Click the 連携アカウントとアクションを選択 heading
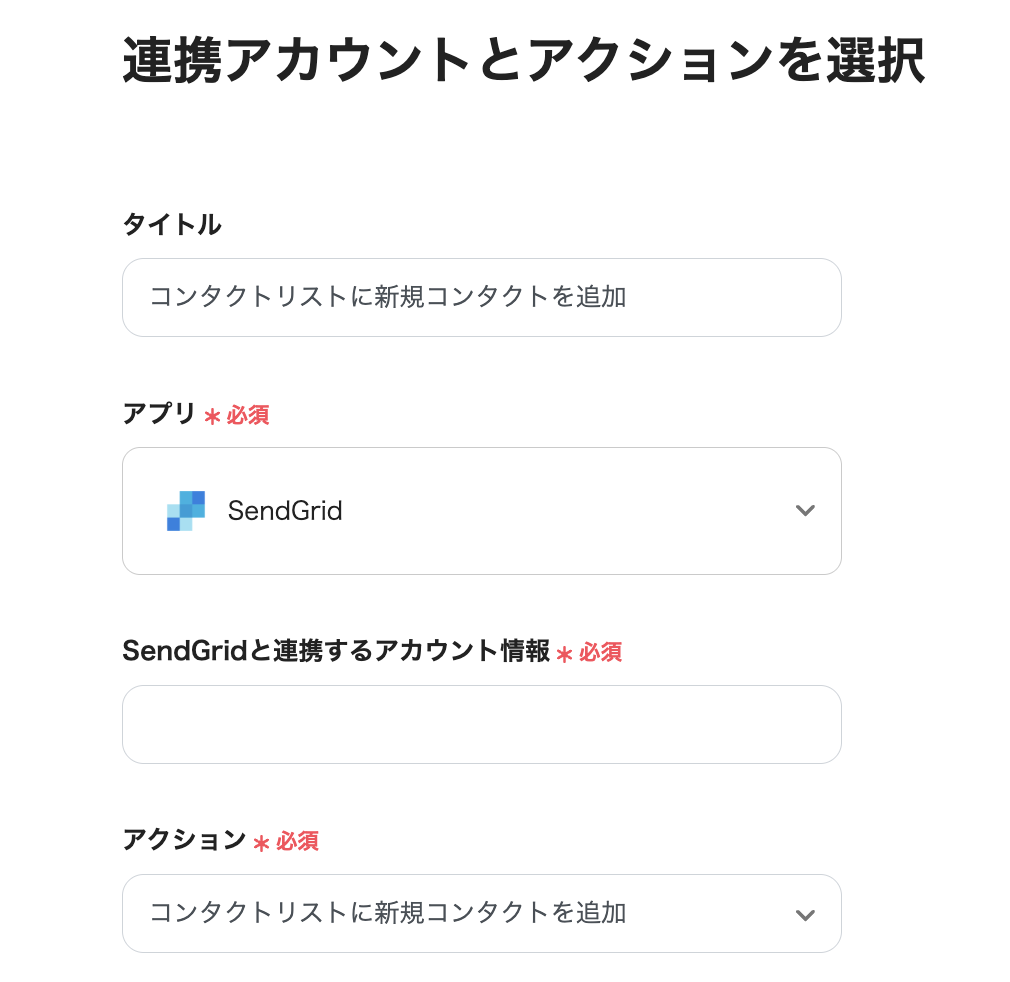The width and height of the screenshot is (1010, 982). pos(523,62)
